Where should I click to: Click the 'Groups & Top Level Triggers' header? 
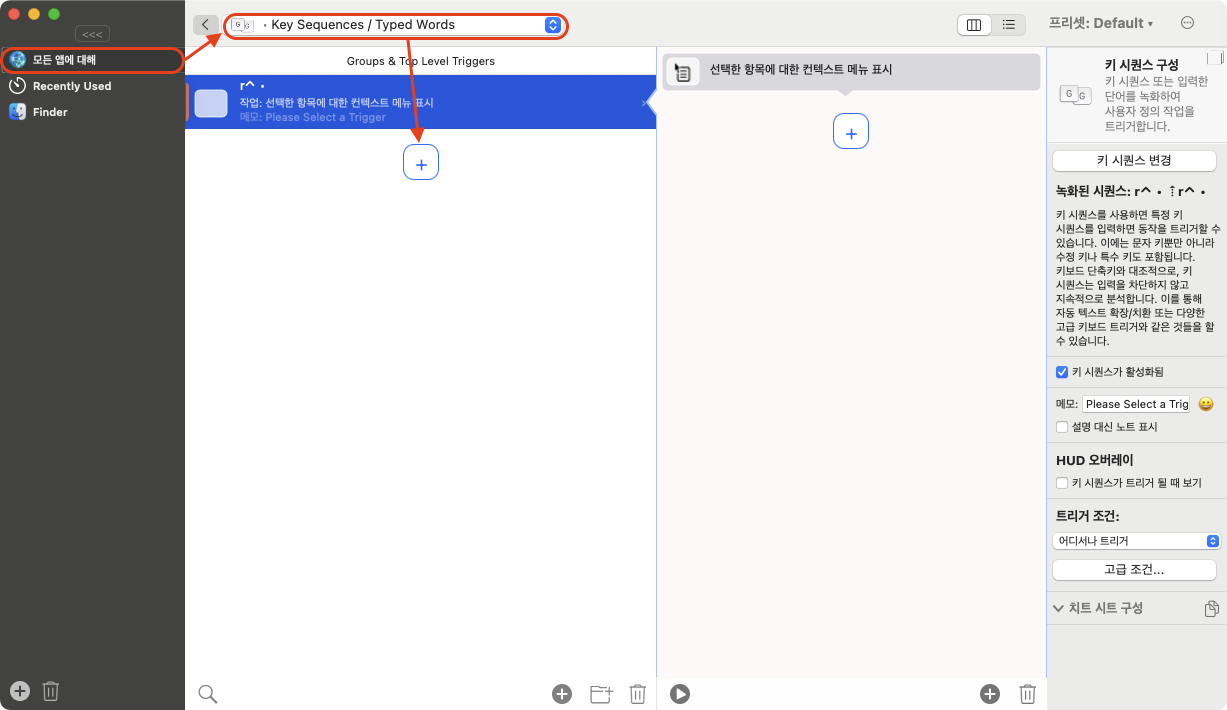coord(421,61)
